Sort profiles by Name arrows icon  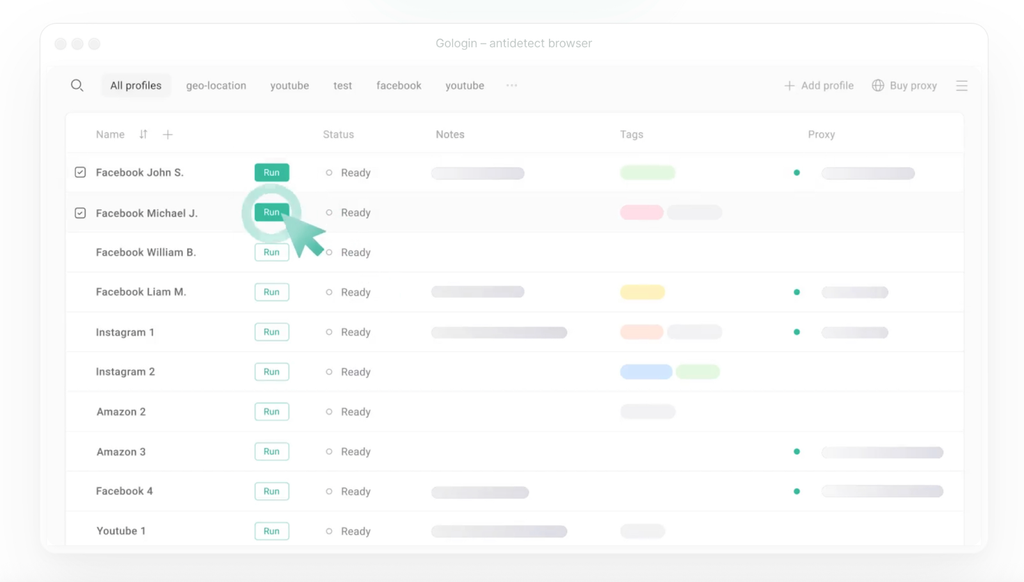pos(143,134)
